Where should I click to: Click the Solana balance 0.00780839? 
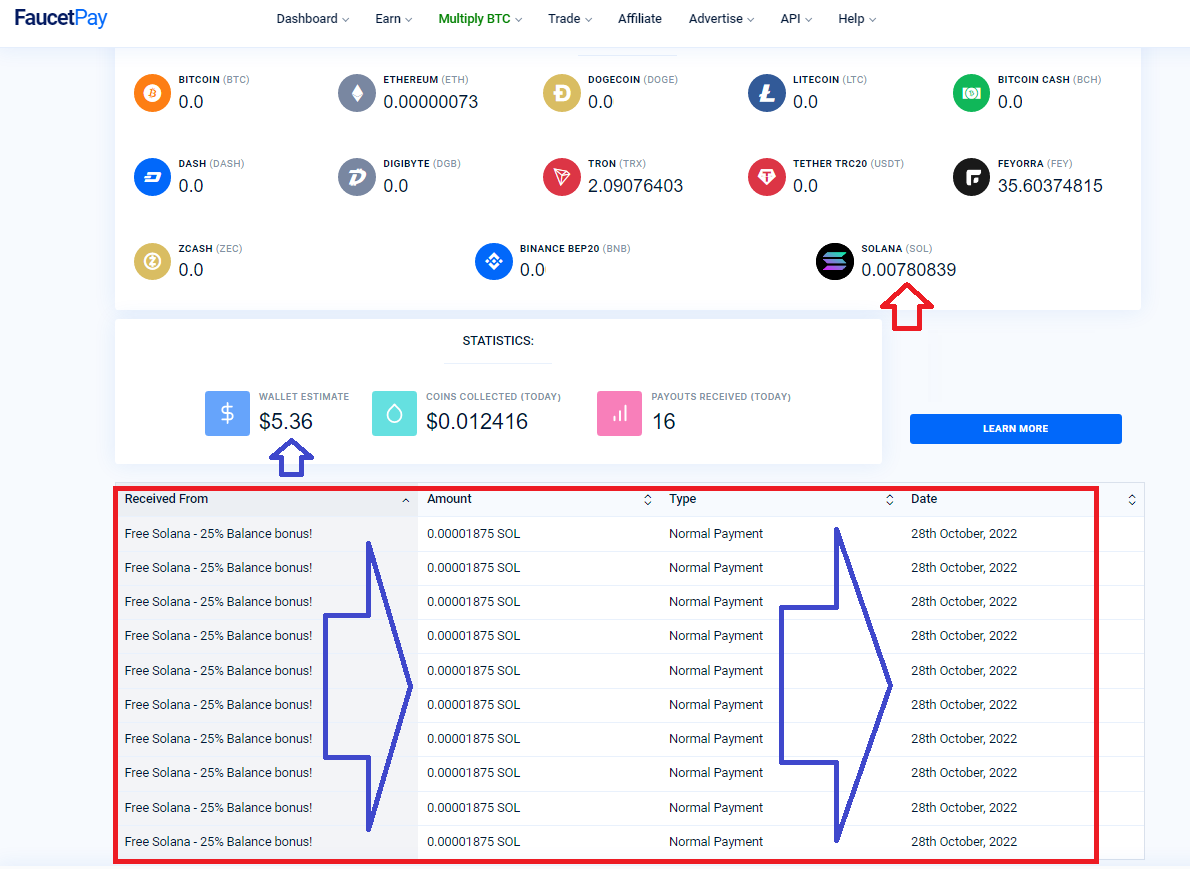(908, 270)
